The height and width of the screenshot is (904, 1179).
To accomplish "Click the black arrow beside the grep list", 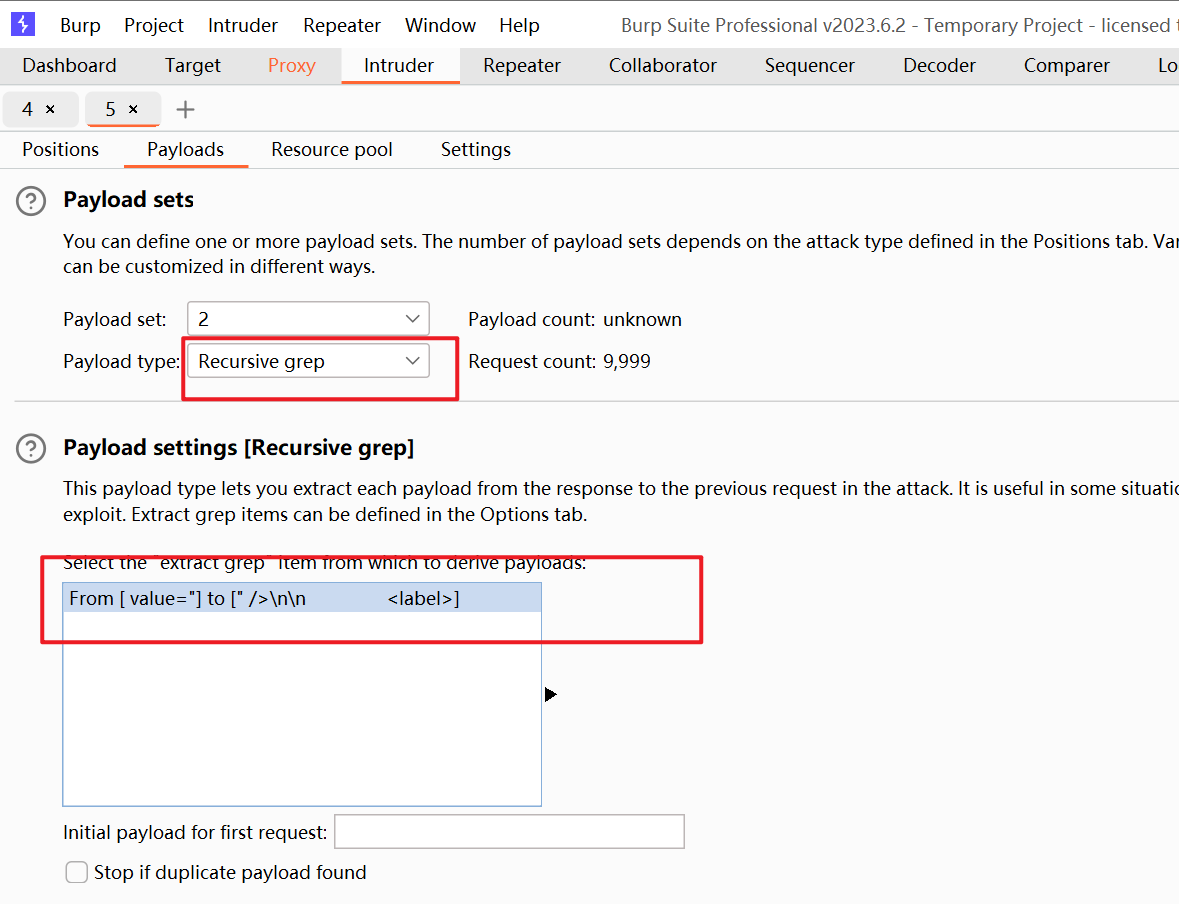I will [x=550, y=694].
